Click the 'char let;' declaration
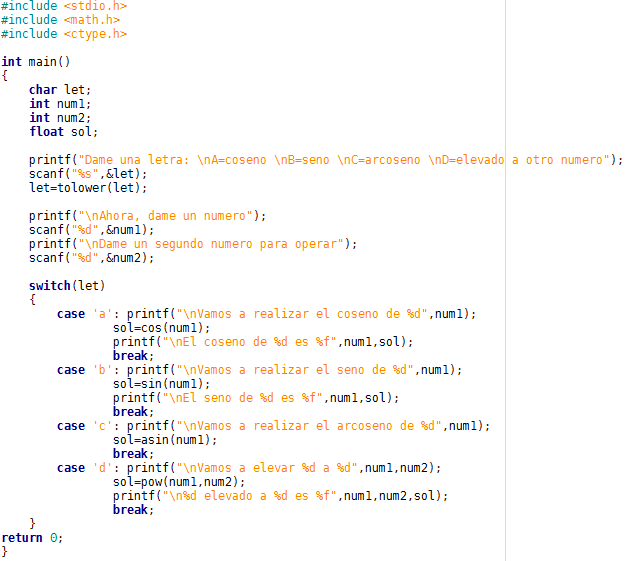The height and width of the screenshot is (561, 626). (60, 89)
